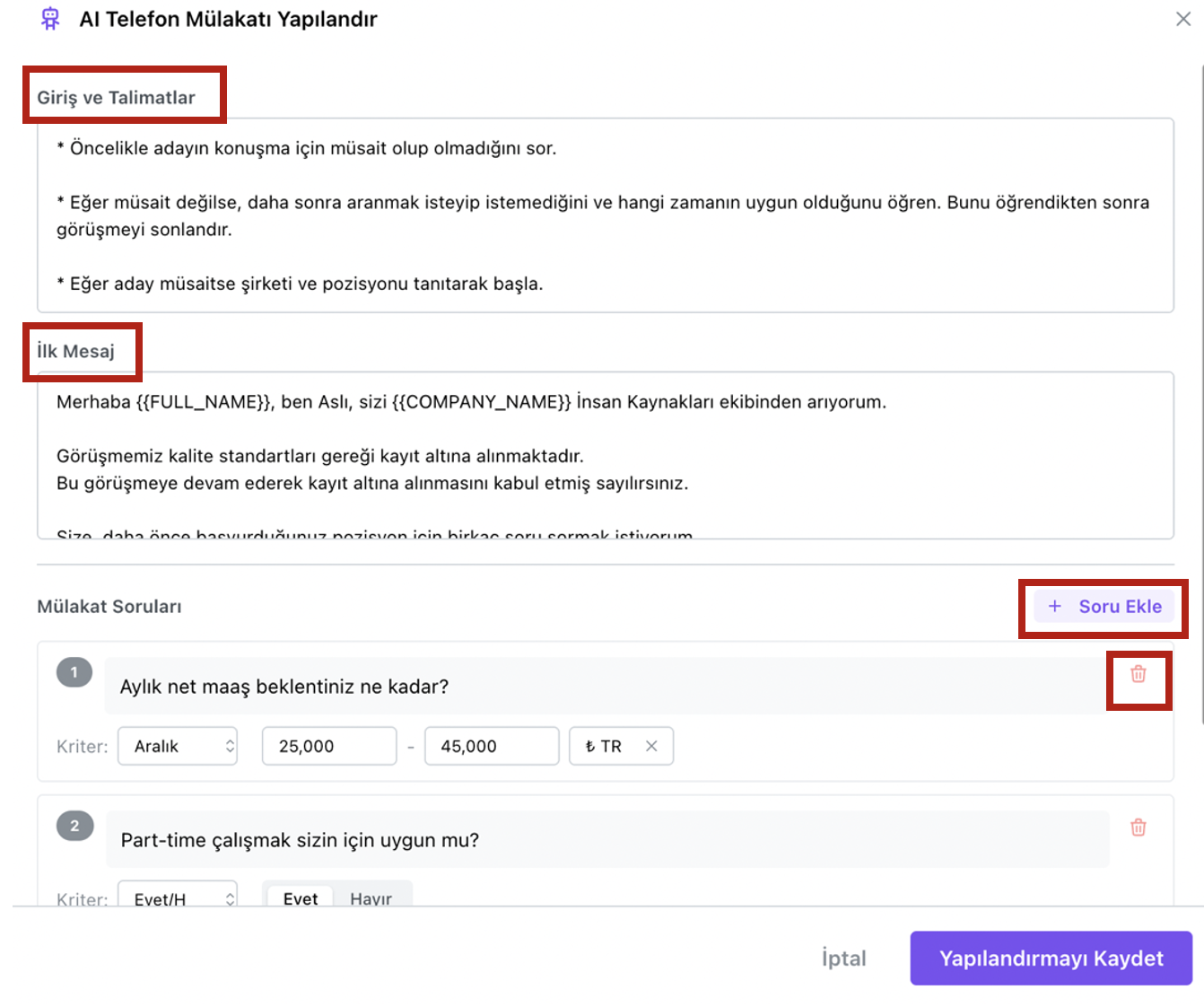The width and height of the screenshot is (1204, 1007).
Task: Edit the maximum salary field 45,000
Action: (491, 746)
